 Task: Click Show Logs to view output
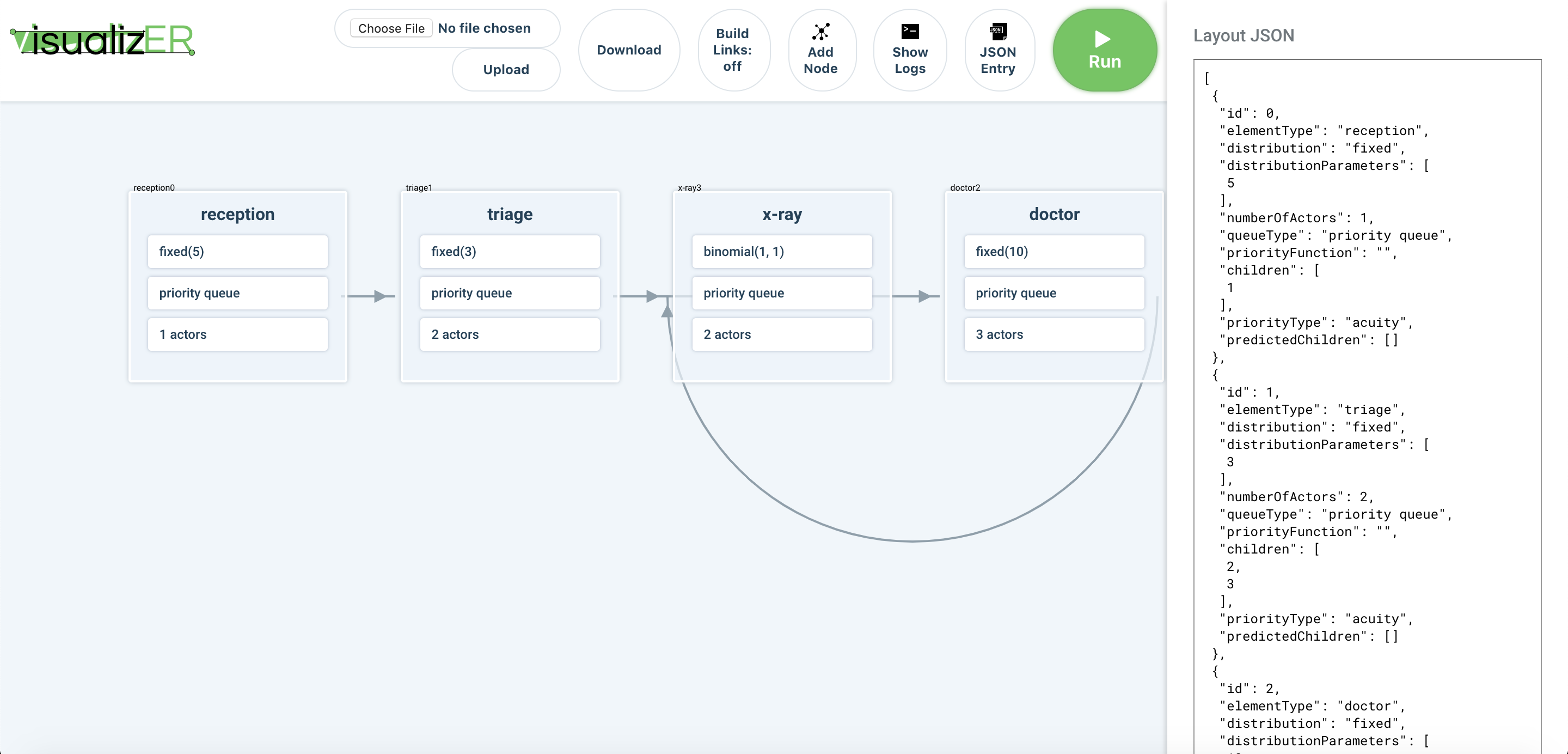click(x=910, y=49)
